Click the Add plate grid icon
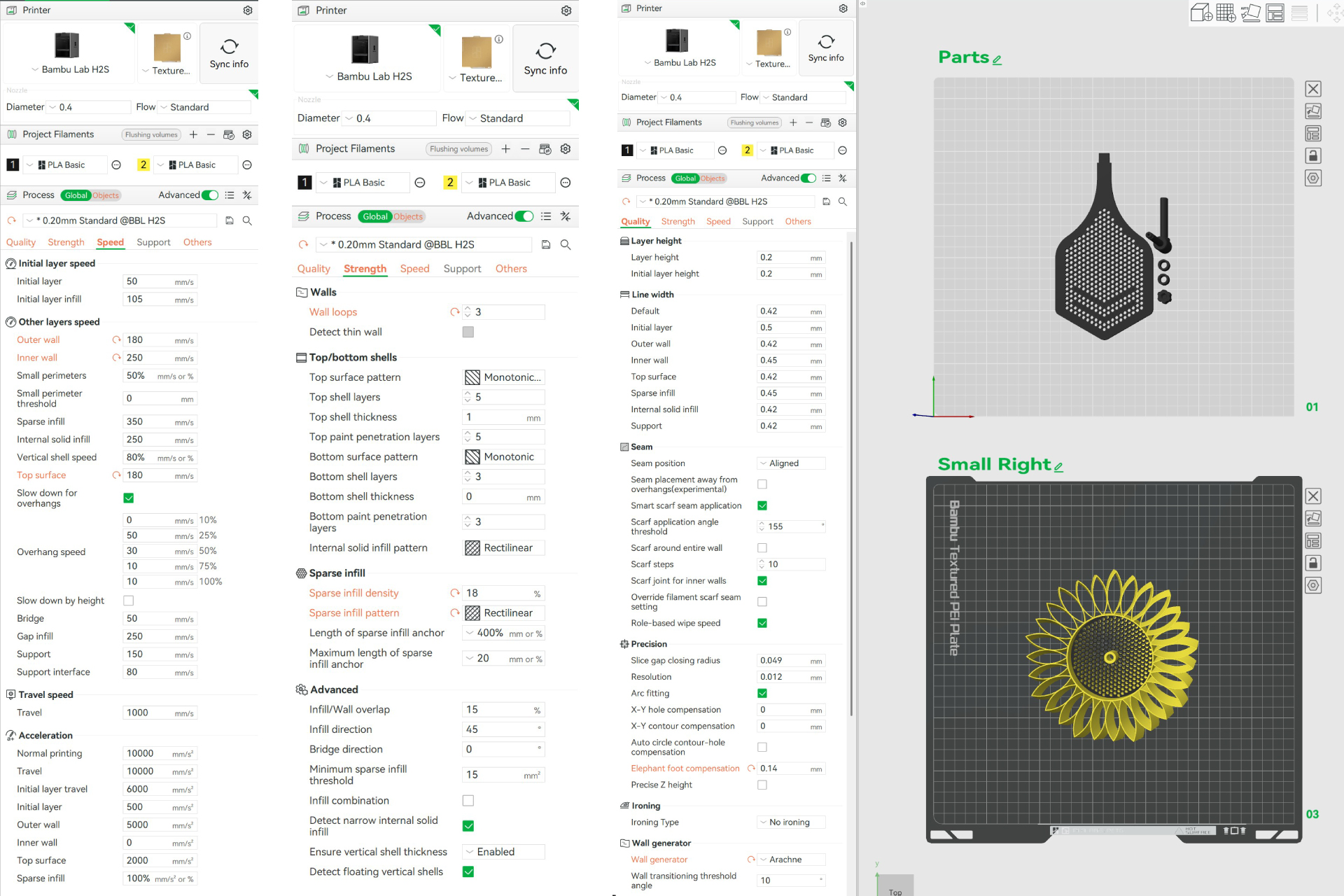The image size is (1344, 896). point(1226,13)
